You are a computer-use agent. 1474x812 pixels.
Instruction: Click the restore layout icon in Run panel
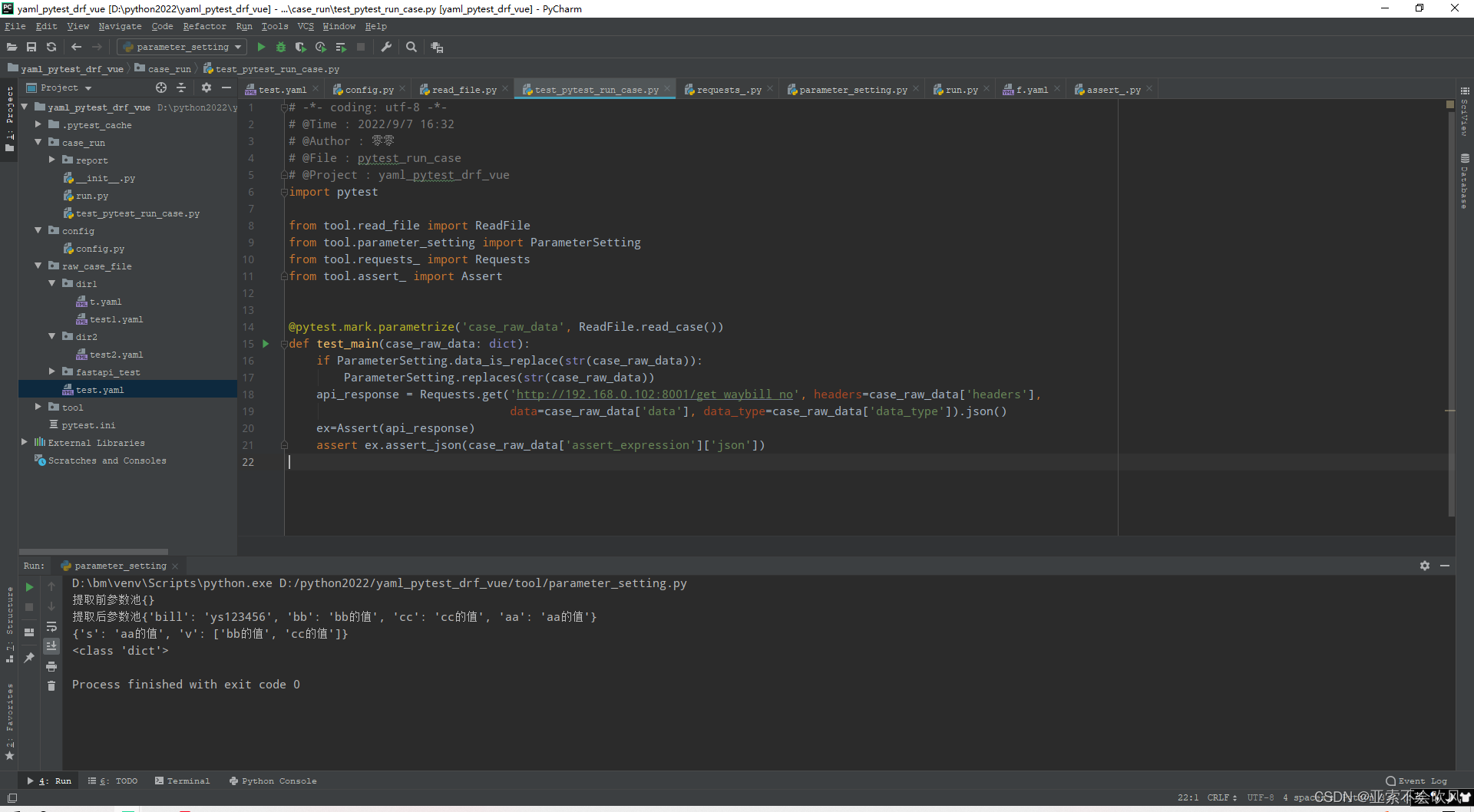click(x=29, y=632)
